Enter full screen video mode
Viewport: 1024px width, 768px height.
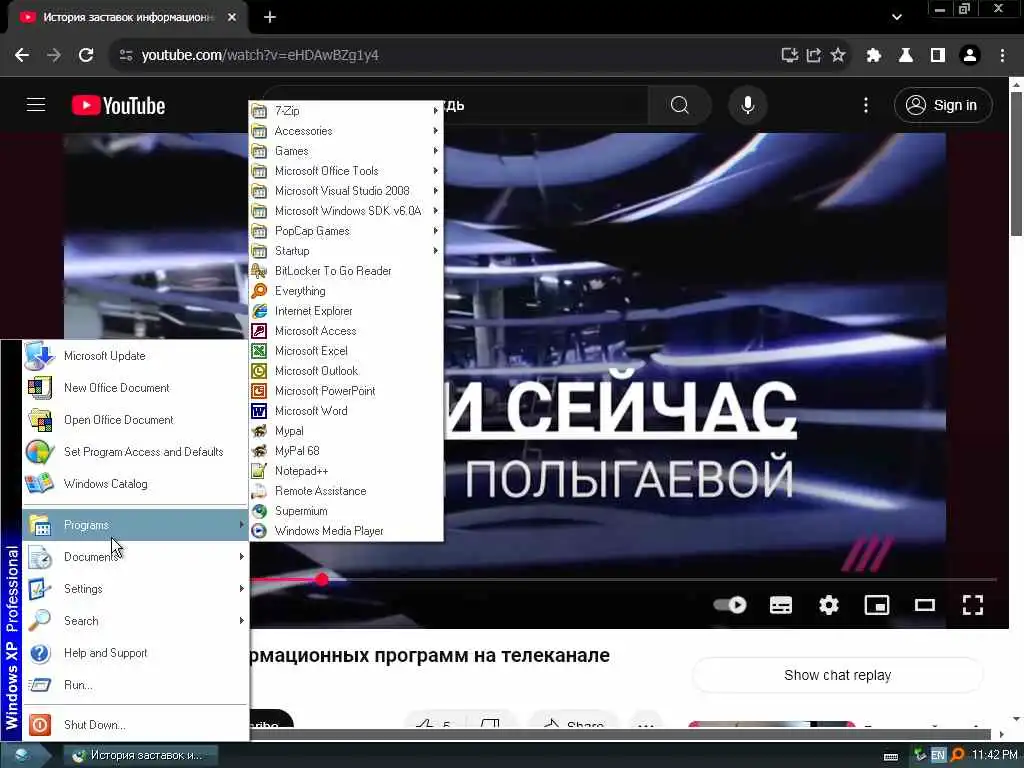pos(973,605)
